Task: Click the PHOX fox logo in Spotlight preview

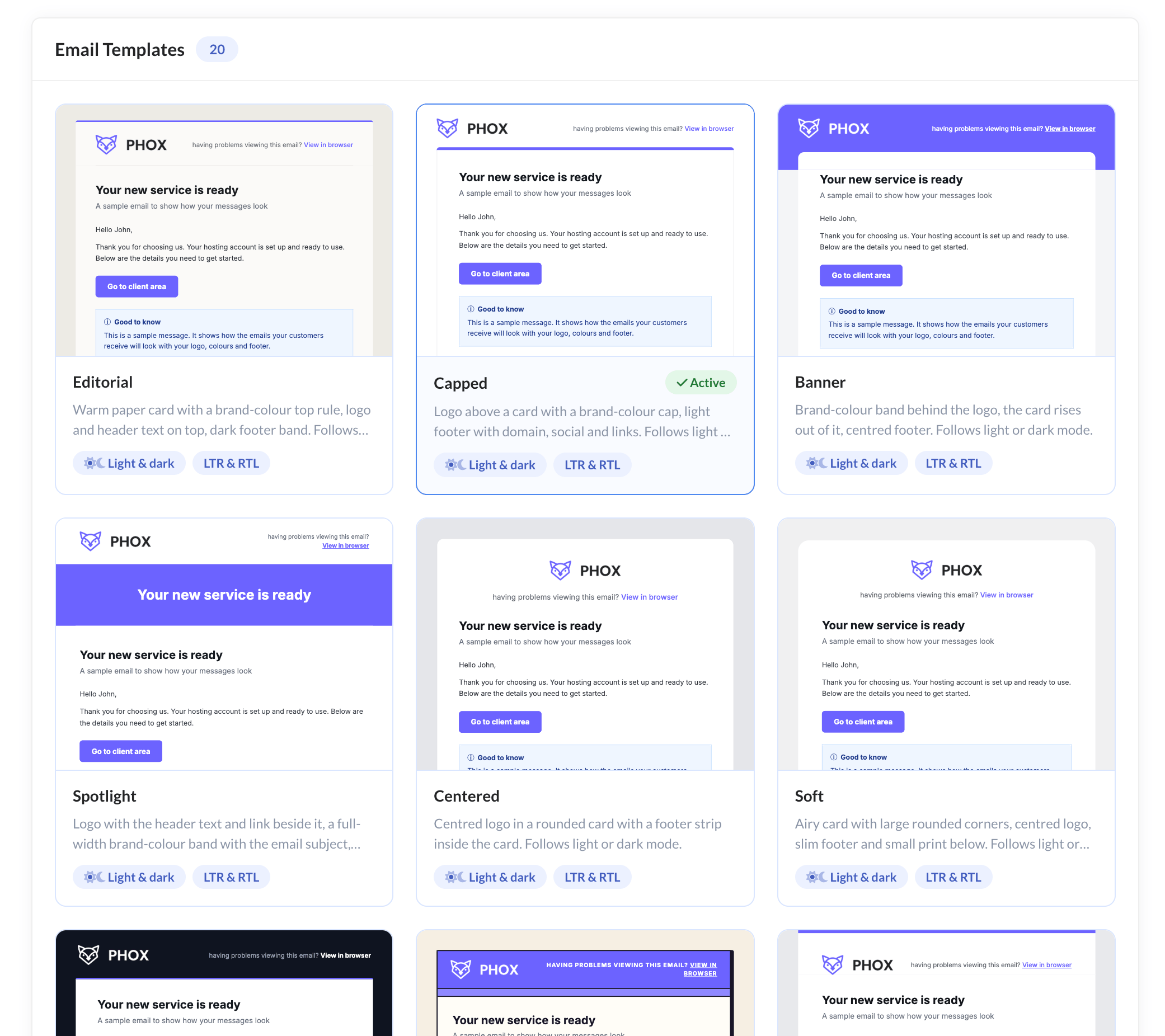Action: (x=91, y=541)
